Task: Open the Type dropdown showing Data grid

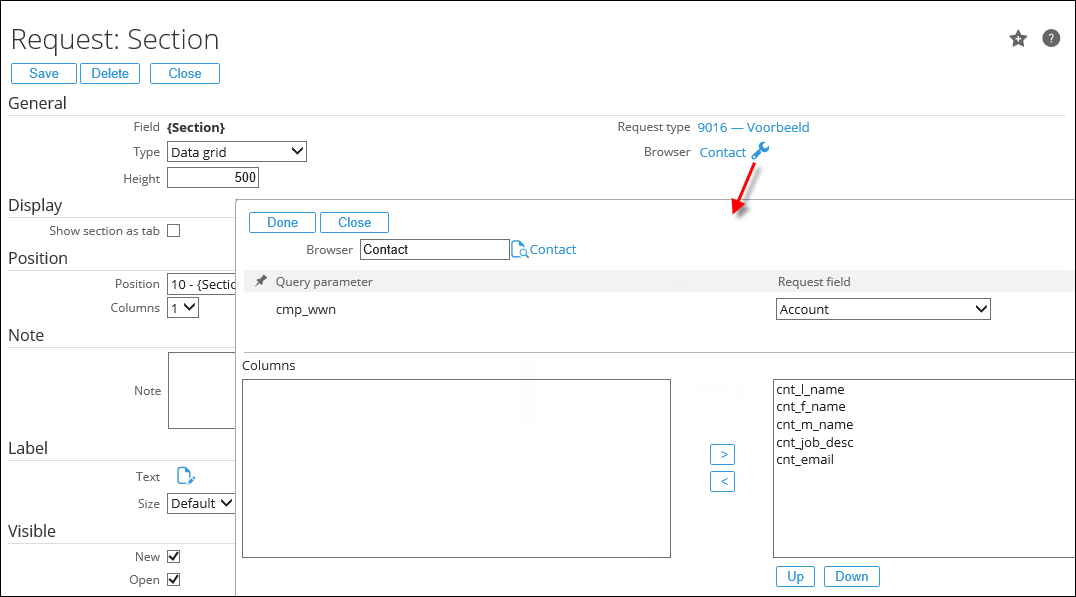Action: 236,152
